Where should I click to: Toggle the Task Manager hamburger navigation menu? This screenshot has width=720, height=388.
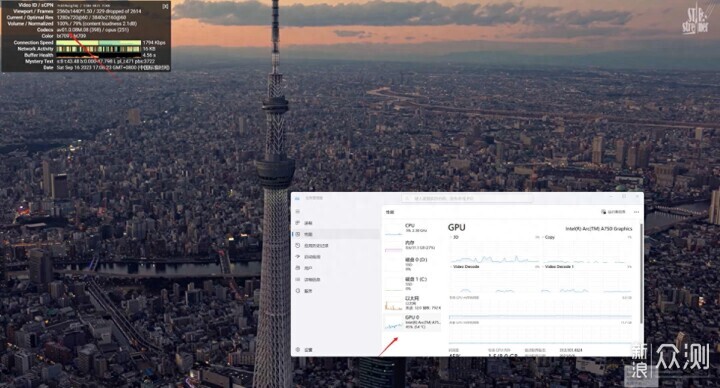[x=298, y=211]
